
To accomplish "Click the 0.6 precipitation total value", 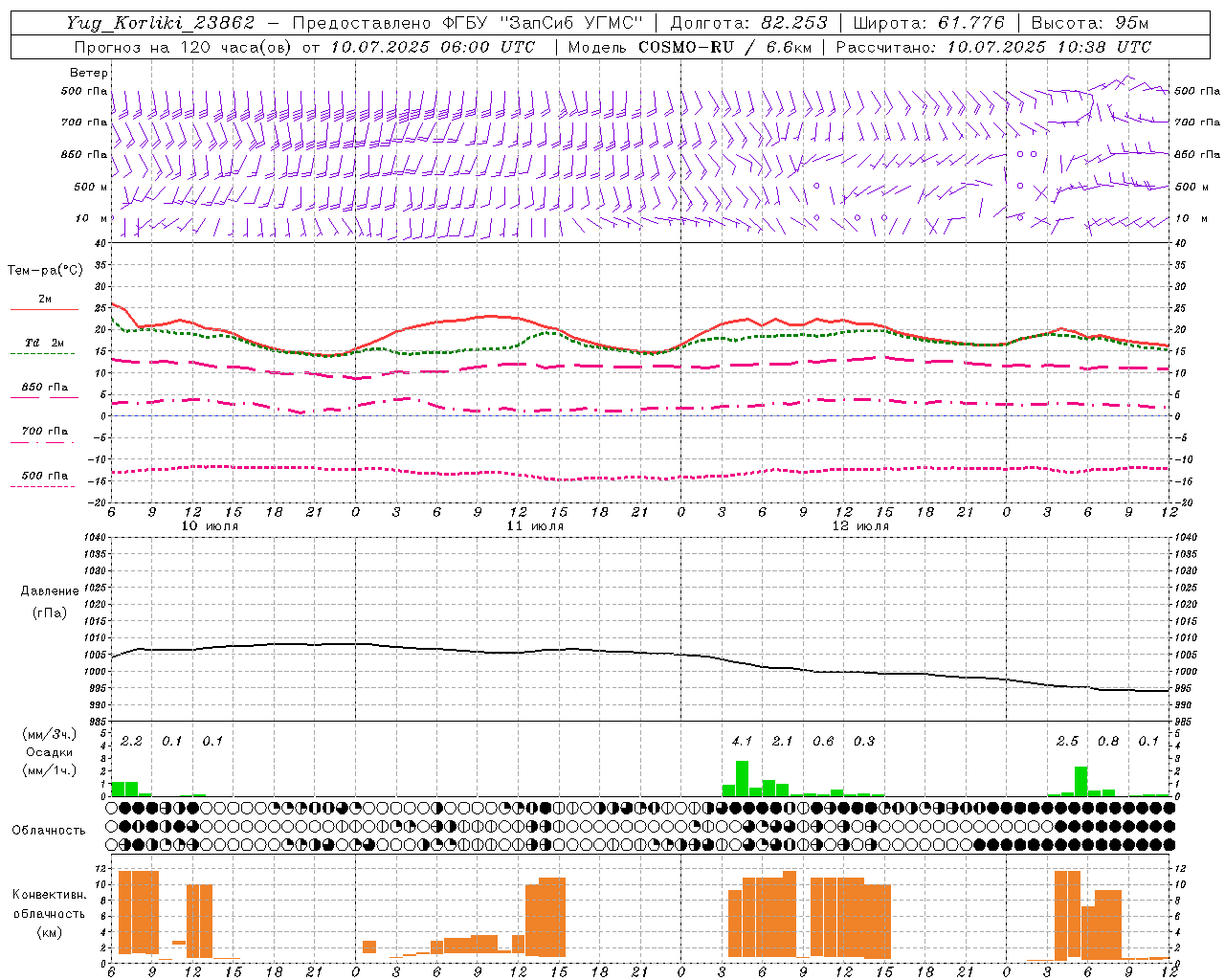I will pyautogui.click(x=823, y=741).
